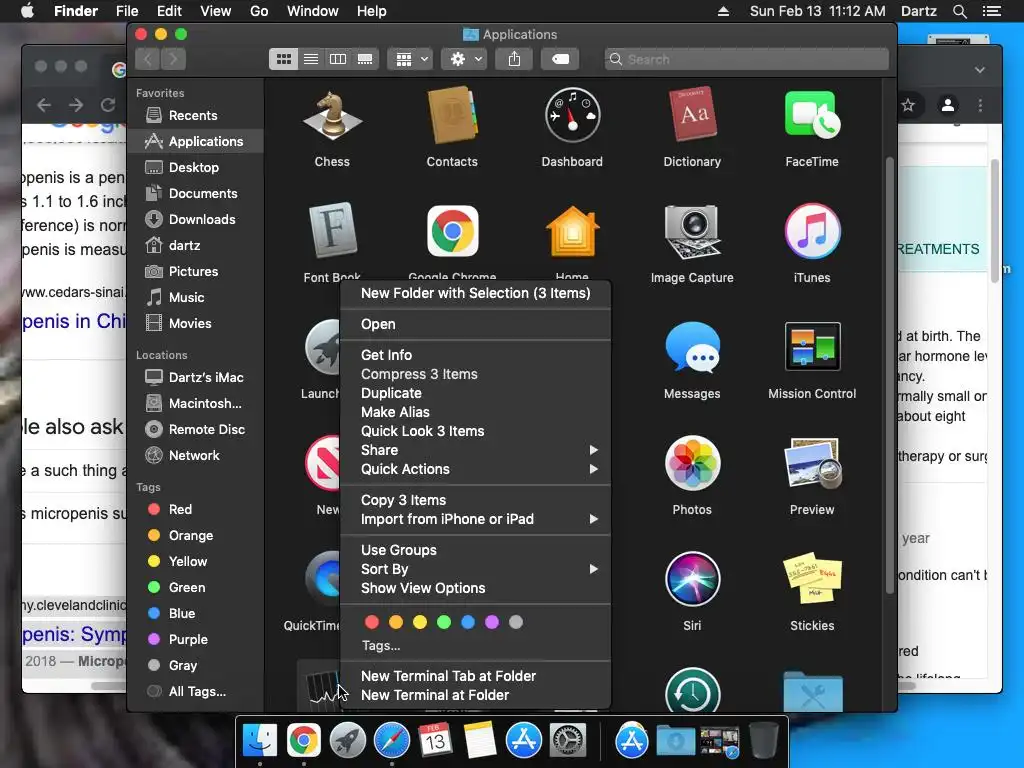Select the Dictionary app icon
This screenshot has width=1024, height=768.
(692, 116)
